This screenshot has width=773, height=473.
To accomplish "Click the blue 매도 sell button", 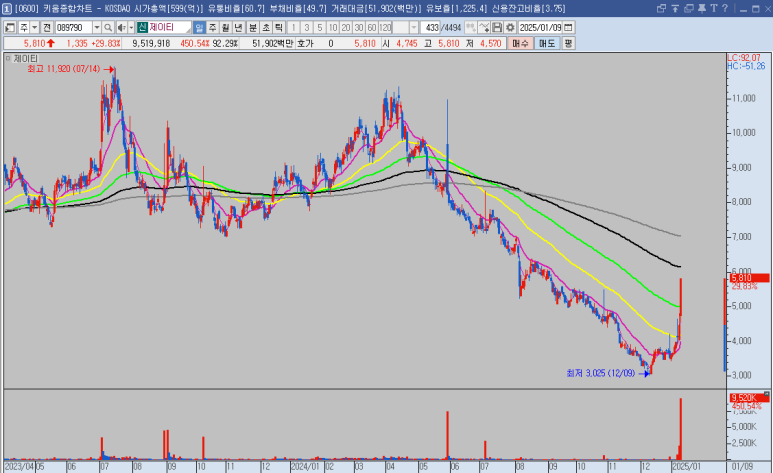I will tap(547, 43).
